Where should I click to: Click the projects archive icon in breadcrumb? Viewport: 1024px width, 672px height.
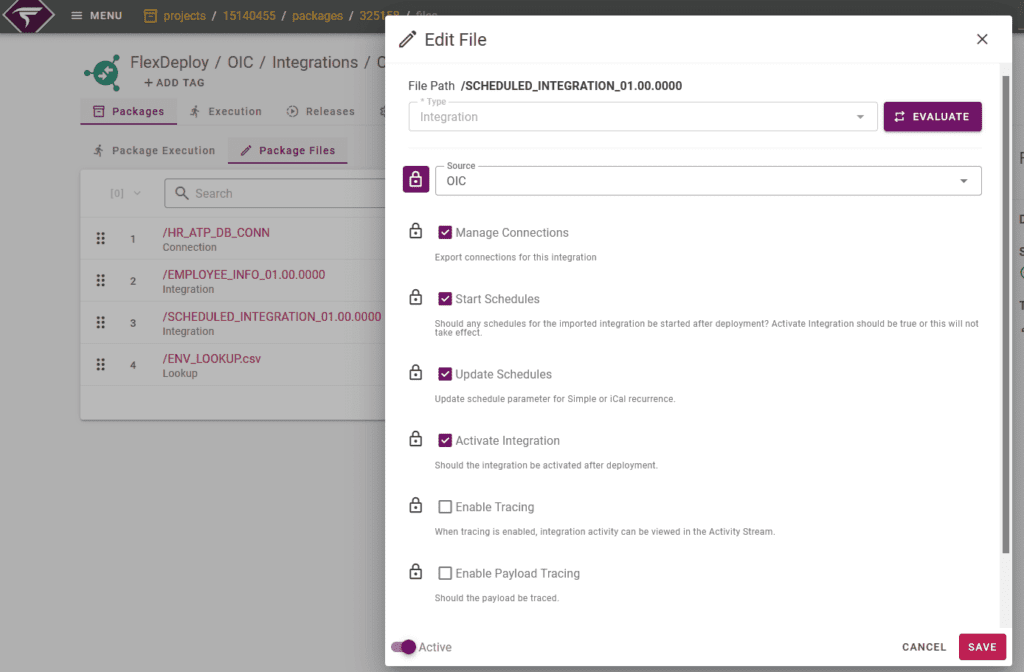(x=150, y=16)
